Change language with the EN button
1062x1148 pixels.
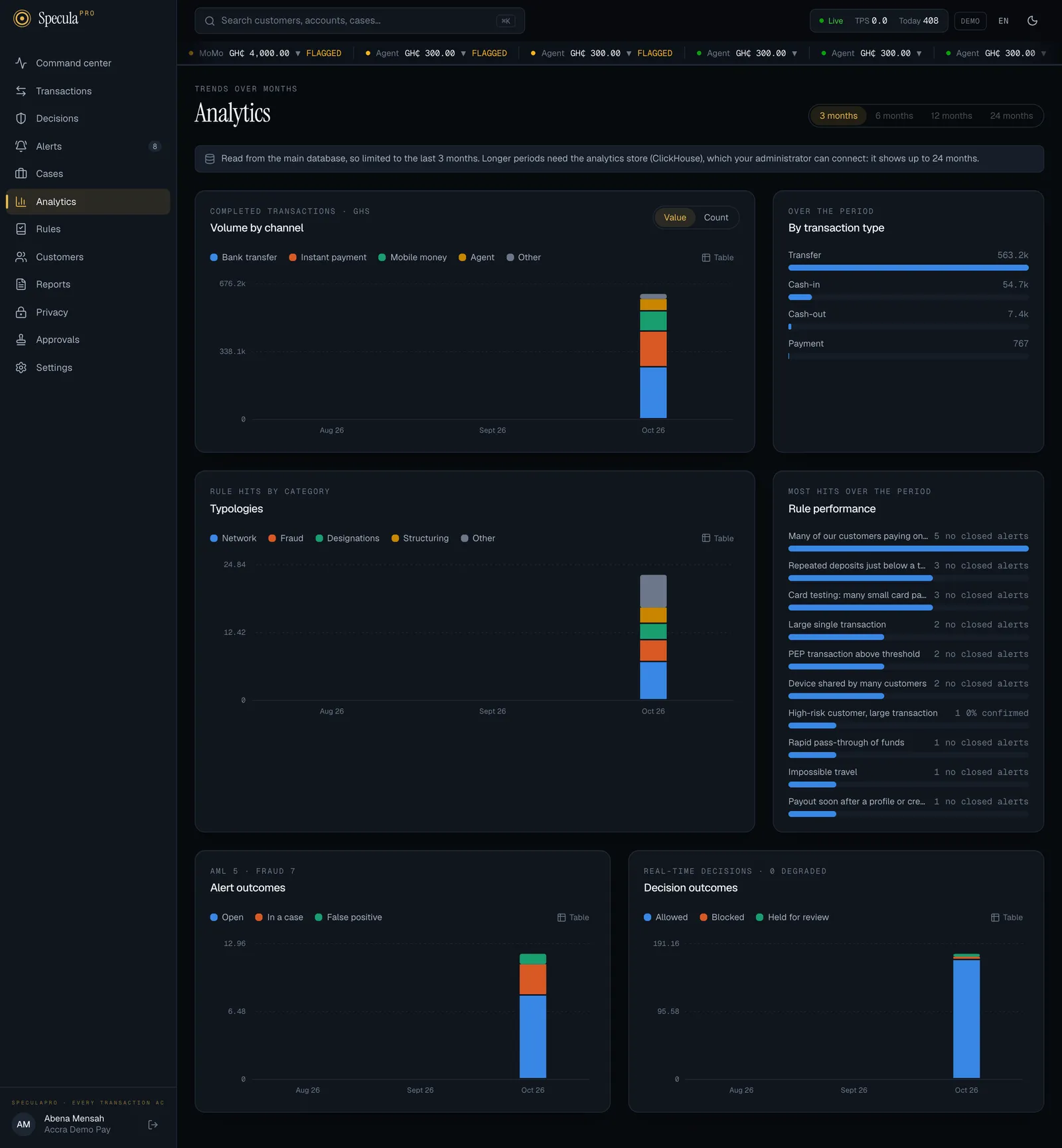[x=1003, y=21]
